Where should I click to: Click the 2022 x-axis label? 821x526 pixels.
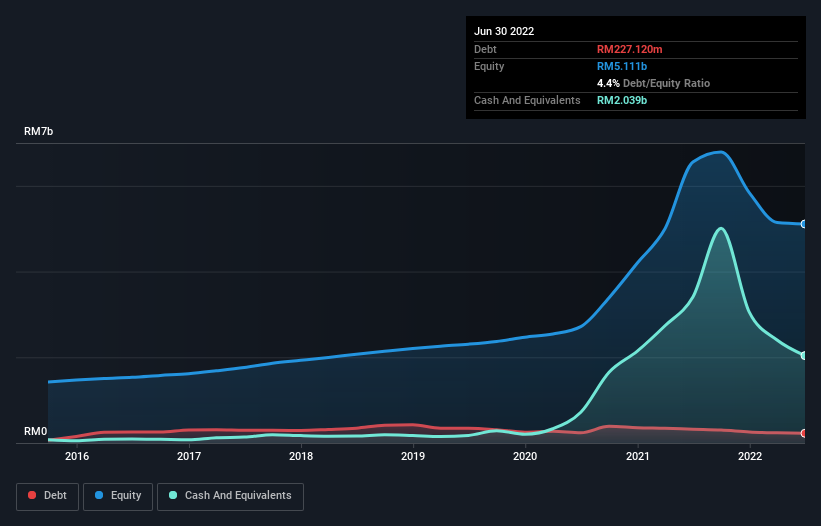point(750,456)
